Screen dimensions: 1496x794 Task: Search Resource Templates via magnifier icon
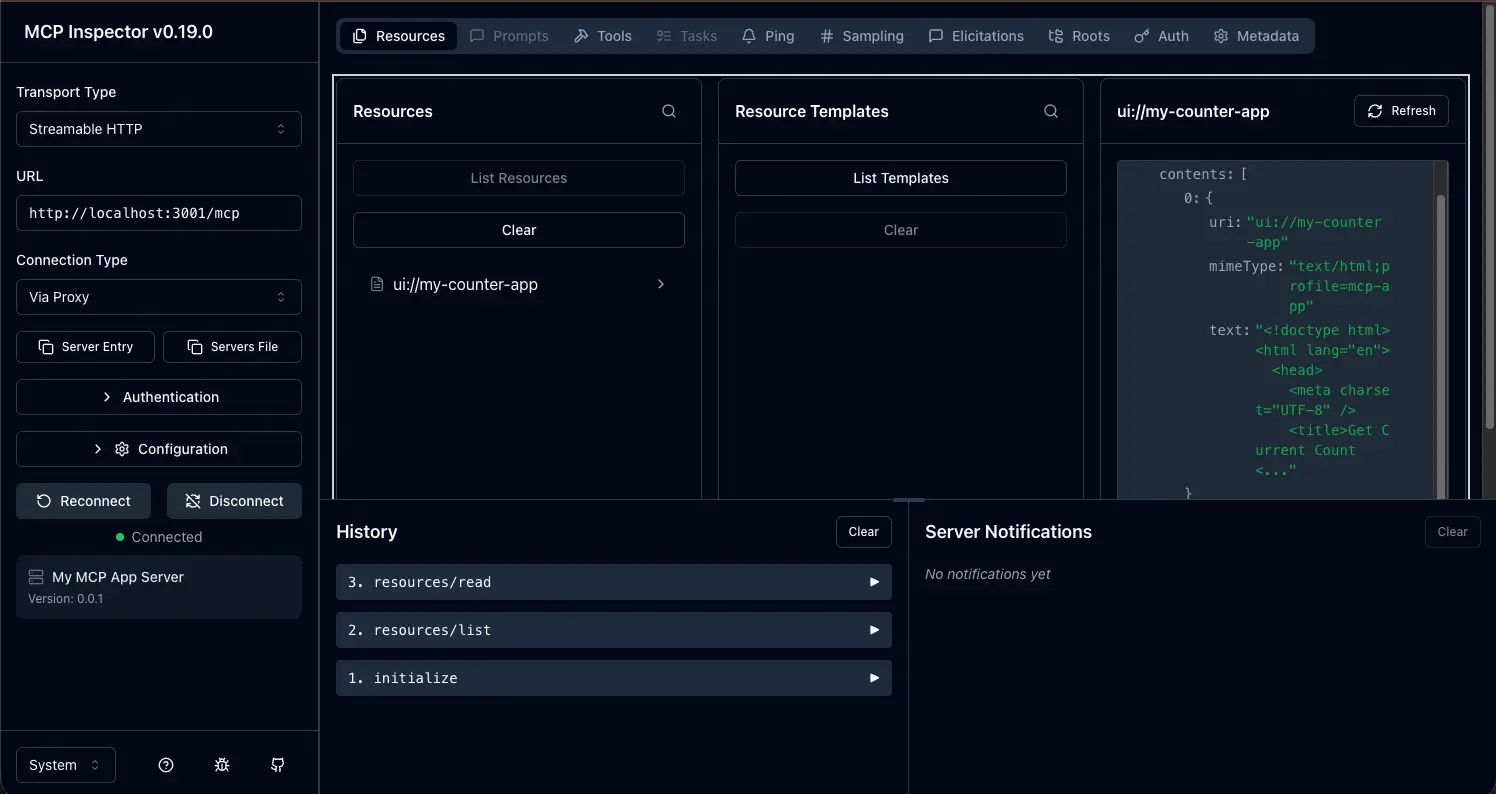coord(1051,111)
